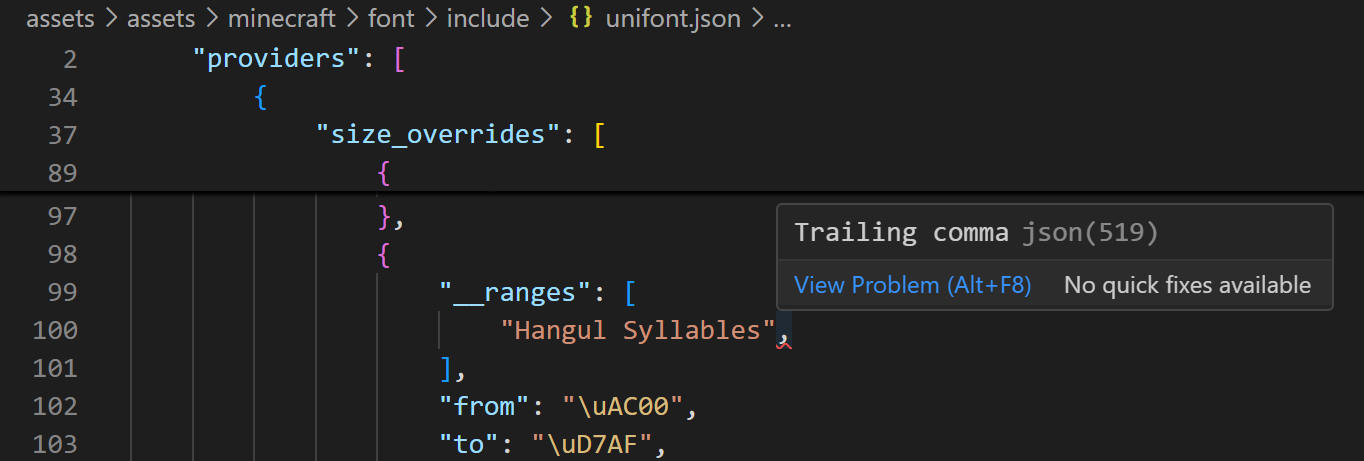
Task: Click the red-squiggled trailing comma
Action: coord(783,334)
